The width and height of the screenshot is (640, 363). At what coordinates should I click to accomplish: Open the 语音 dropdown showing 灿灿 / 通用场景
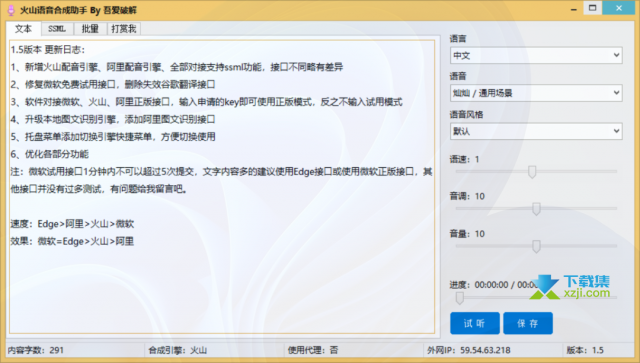pyautogui.click(x=536, y=93)
